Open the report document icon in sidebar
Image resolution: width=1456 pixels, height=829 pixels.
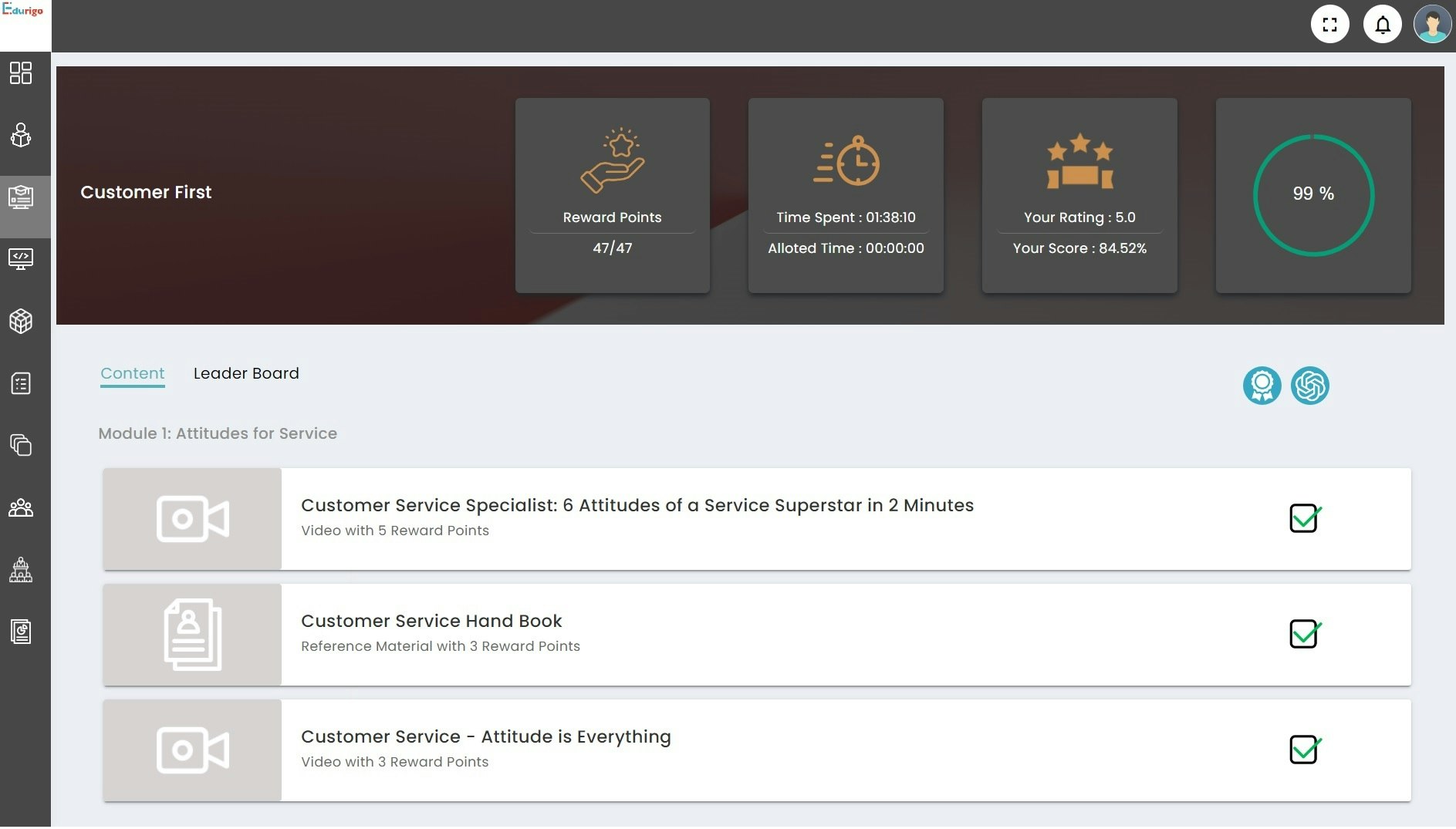21,632
